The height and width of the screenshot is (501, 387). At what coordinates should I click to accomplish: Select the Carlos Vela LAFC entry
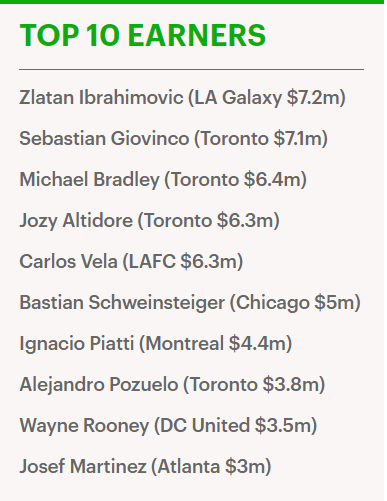(131, 262)
